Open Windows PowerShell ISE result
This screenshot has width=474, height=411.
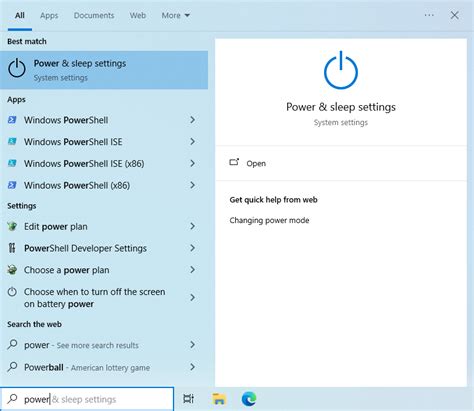pyautogui.click(x=104, y=142)
